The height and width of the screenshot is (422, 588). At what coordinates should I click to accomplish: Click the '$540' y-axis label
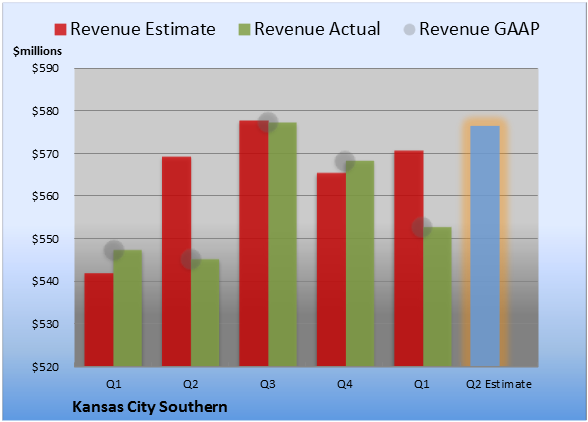click(x=45, y=281)
